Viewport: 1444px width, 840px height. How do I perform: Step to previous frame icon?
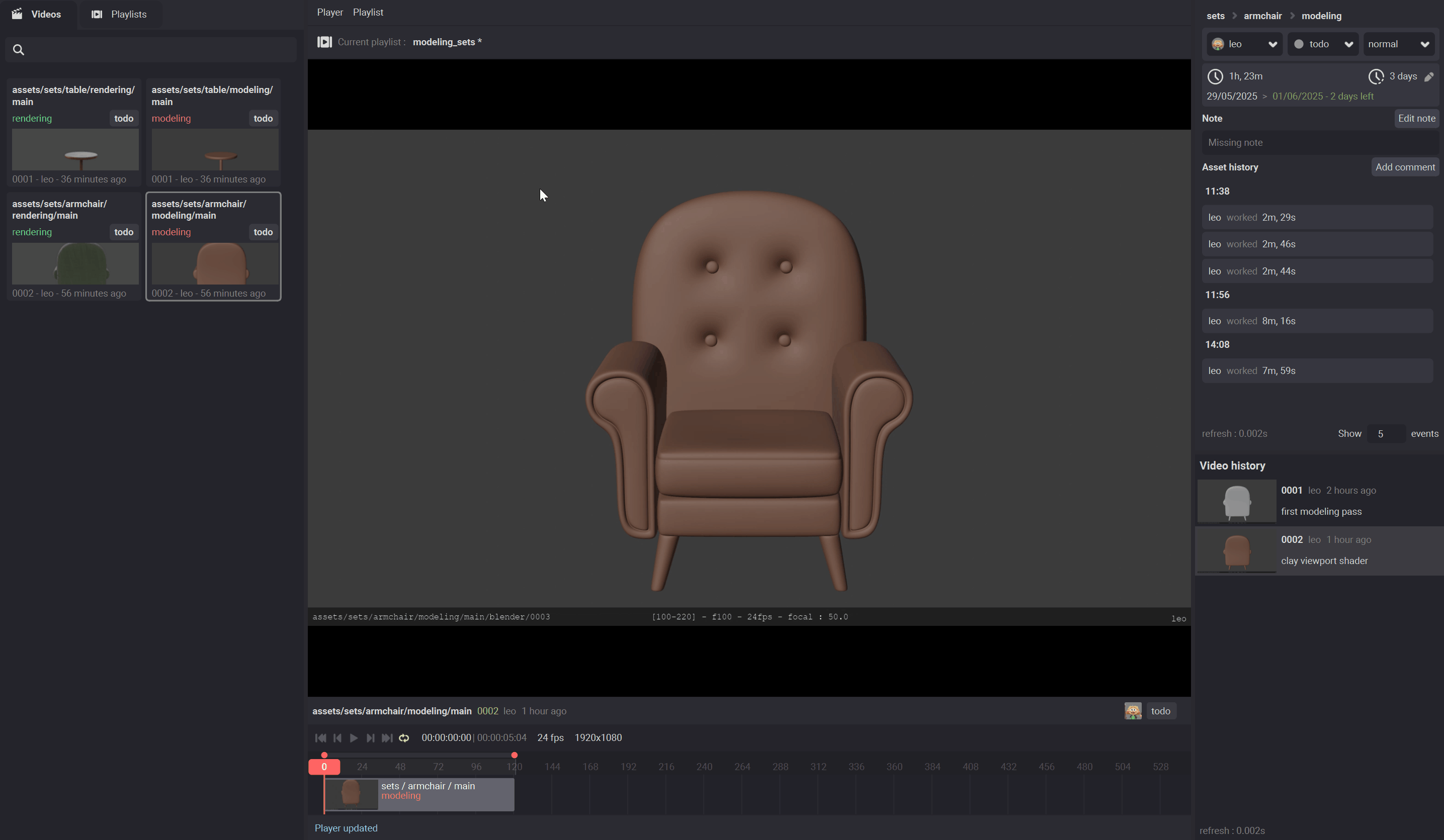click(337, 738)
